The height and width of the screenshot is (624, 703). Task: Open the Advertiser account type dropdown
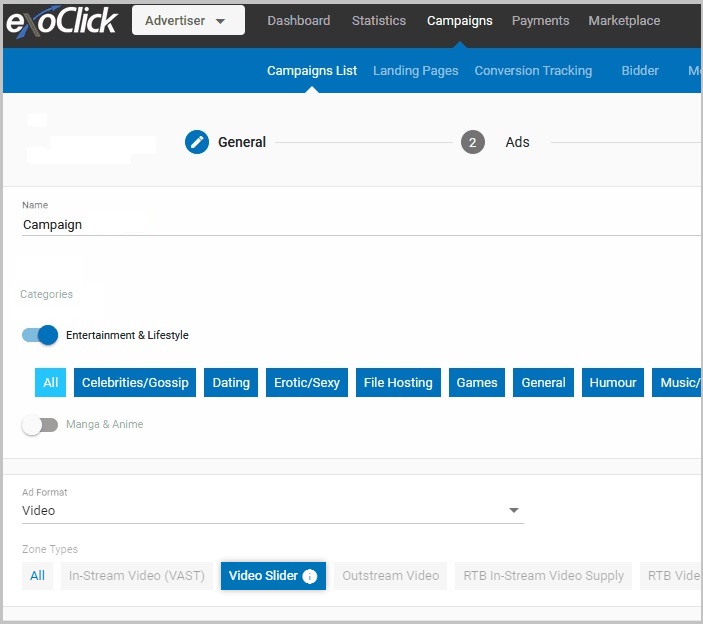point(188,21)
